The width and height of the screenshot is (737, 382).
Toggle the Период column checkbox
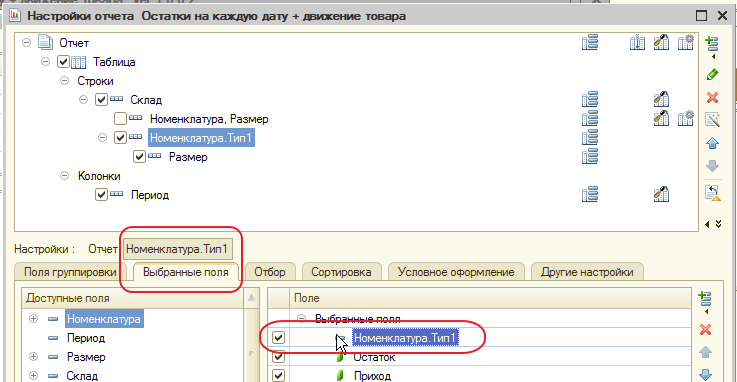[102, 195]
